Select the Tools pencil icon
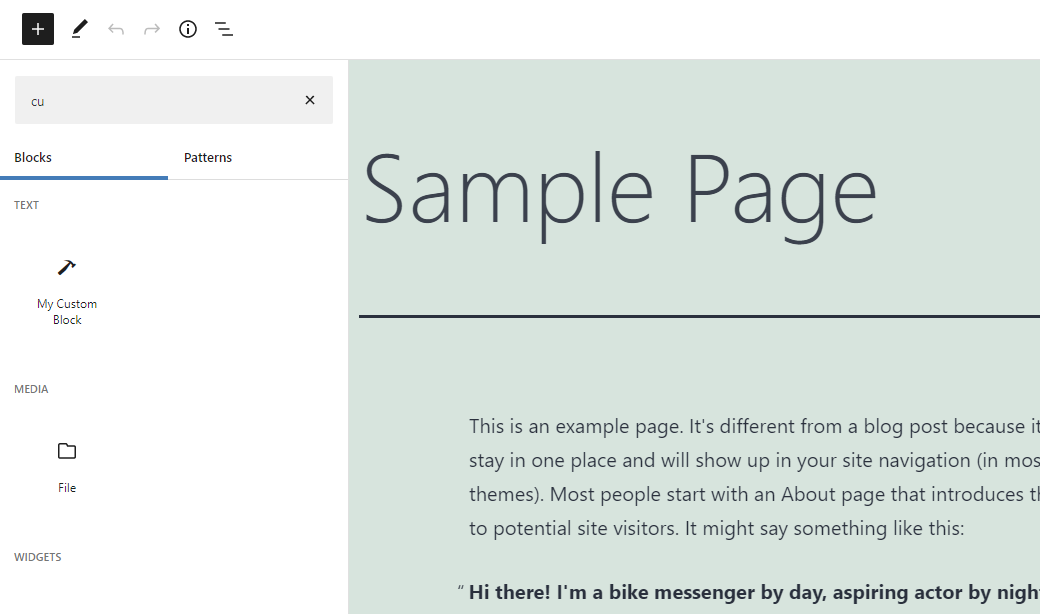The image size is (1040, 614). [80, 29]
